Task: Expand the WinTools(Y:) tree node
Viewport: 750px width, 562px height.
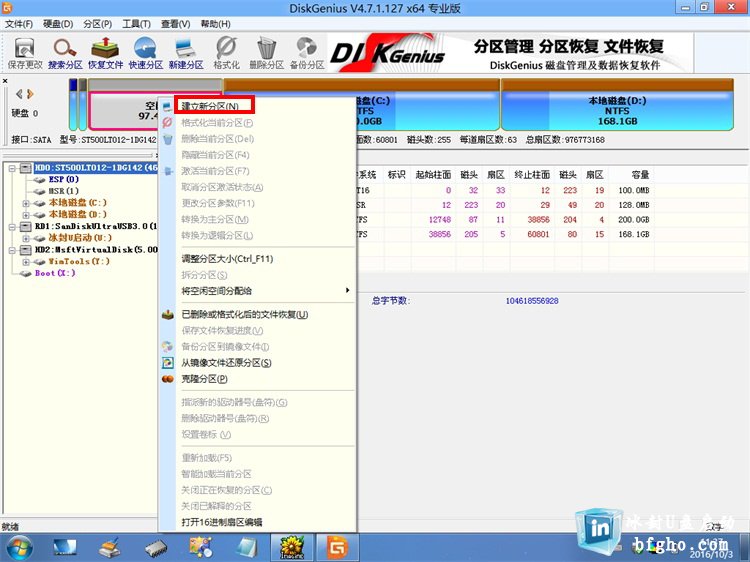Action: pyautogui.click(x=26, y=262)
